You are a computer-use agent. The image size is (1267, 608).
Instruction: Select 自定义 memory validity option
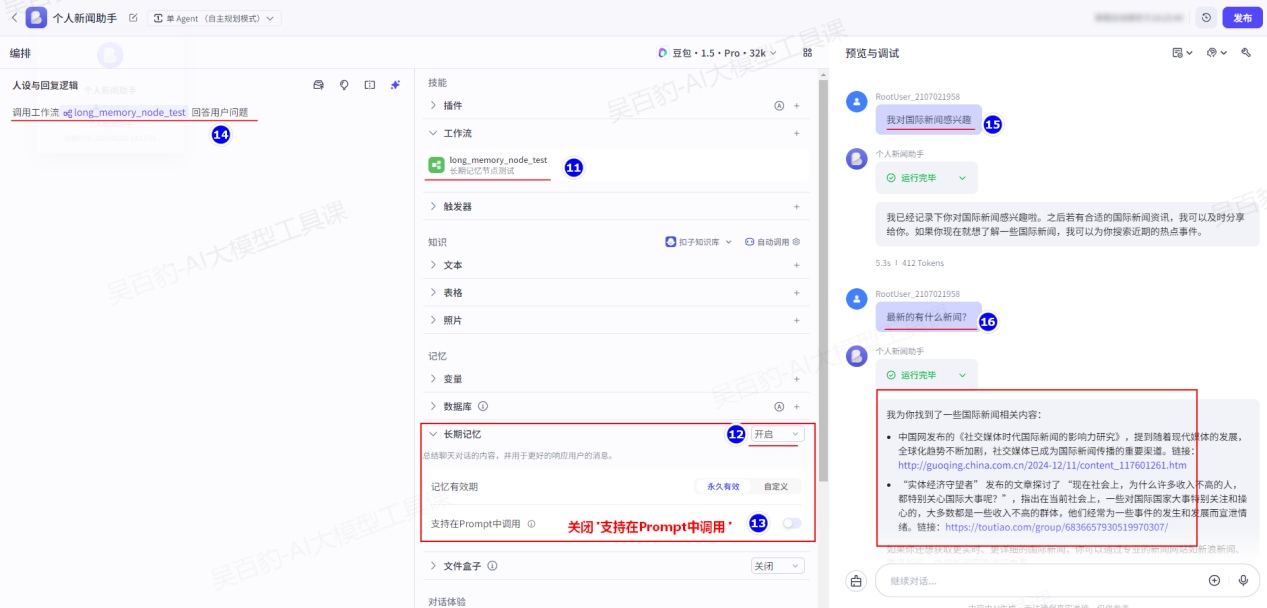click(776, 487)
